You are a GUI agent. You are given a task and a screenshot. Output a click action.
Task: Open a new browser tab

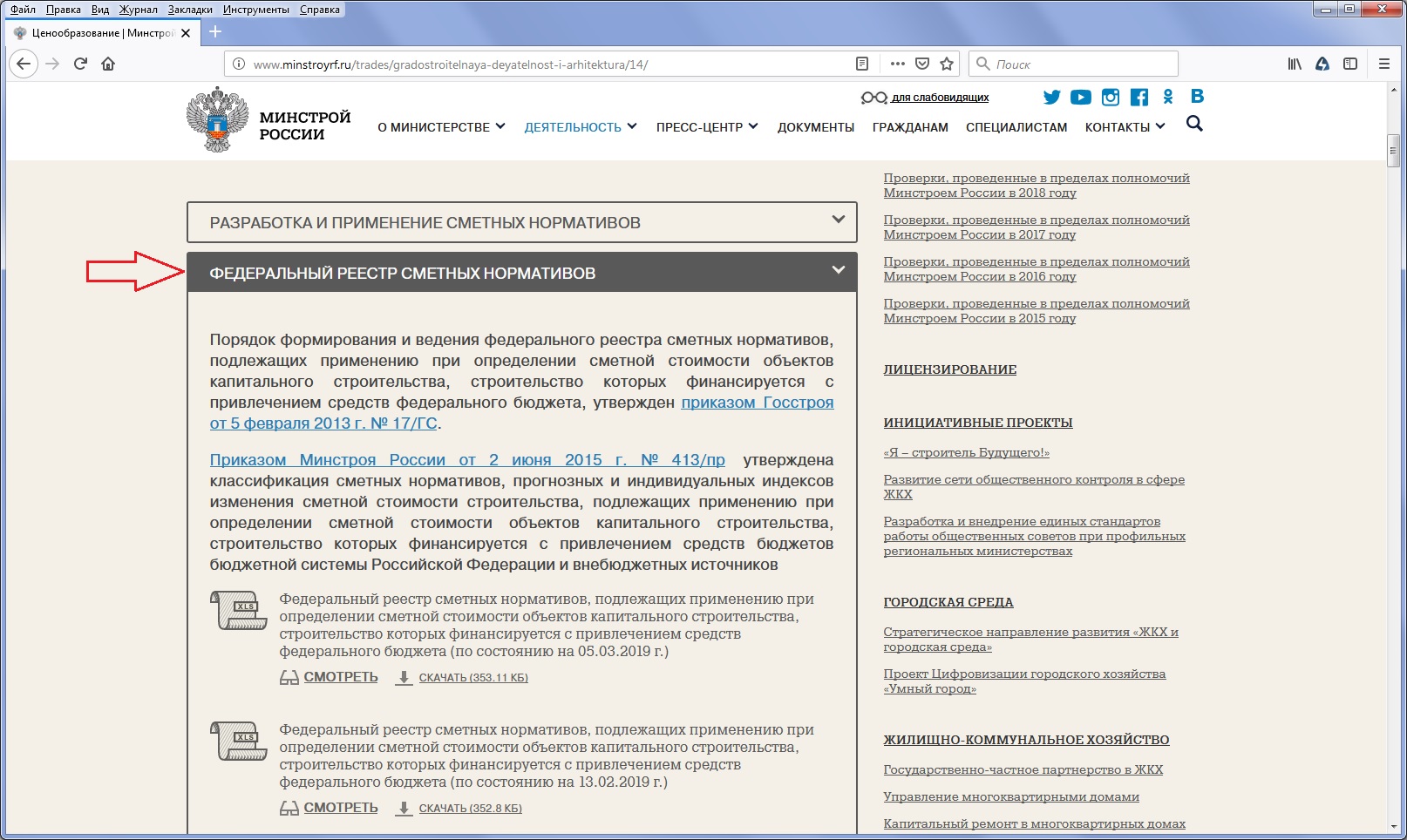click(215, 32)
